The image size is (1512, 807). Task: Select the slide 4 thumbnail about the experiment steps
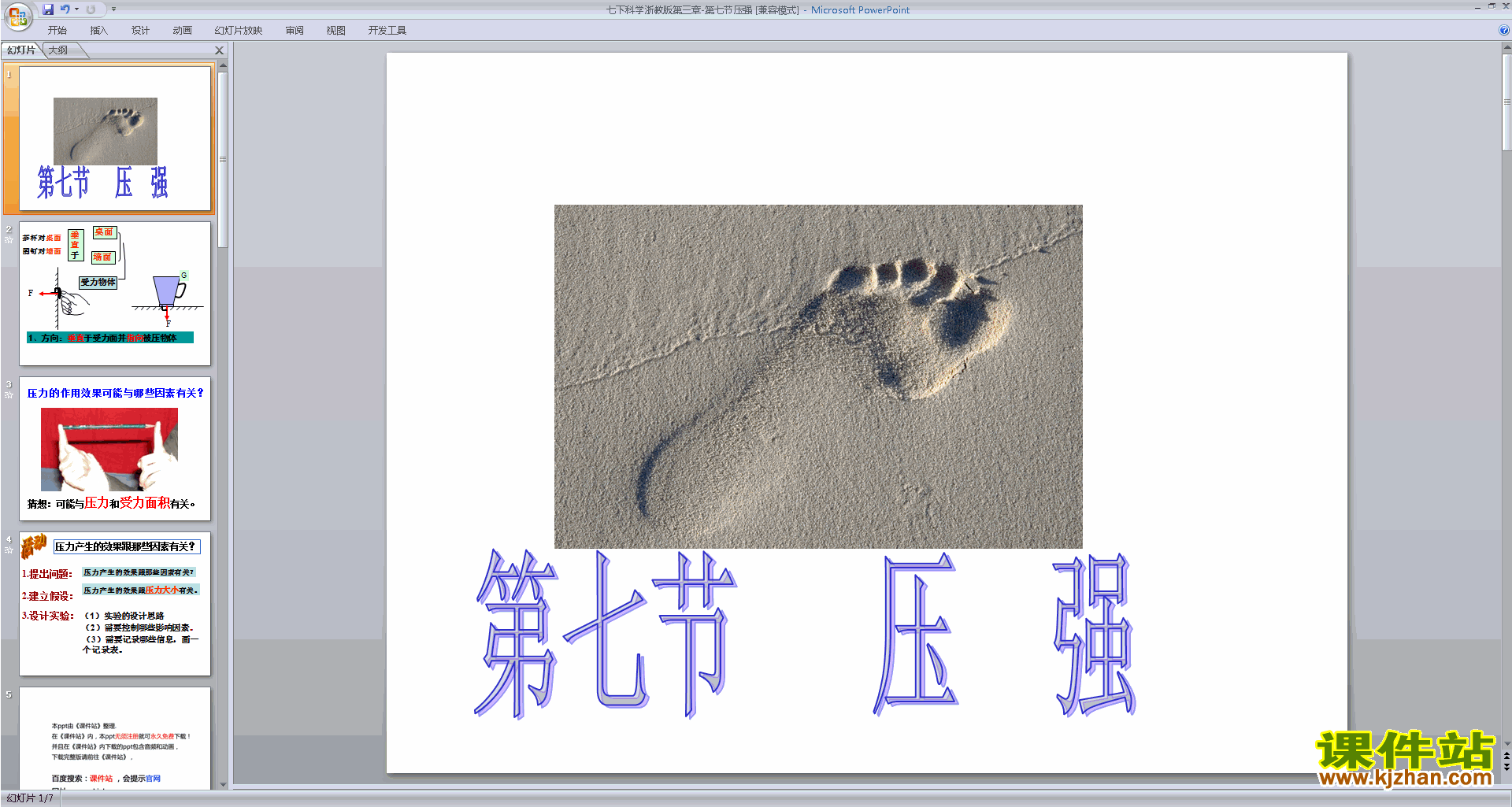pos(115,603)
